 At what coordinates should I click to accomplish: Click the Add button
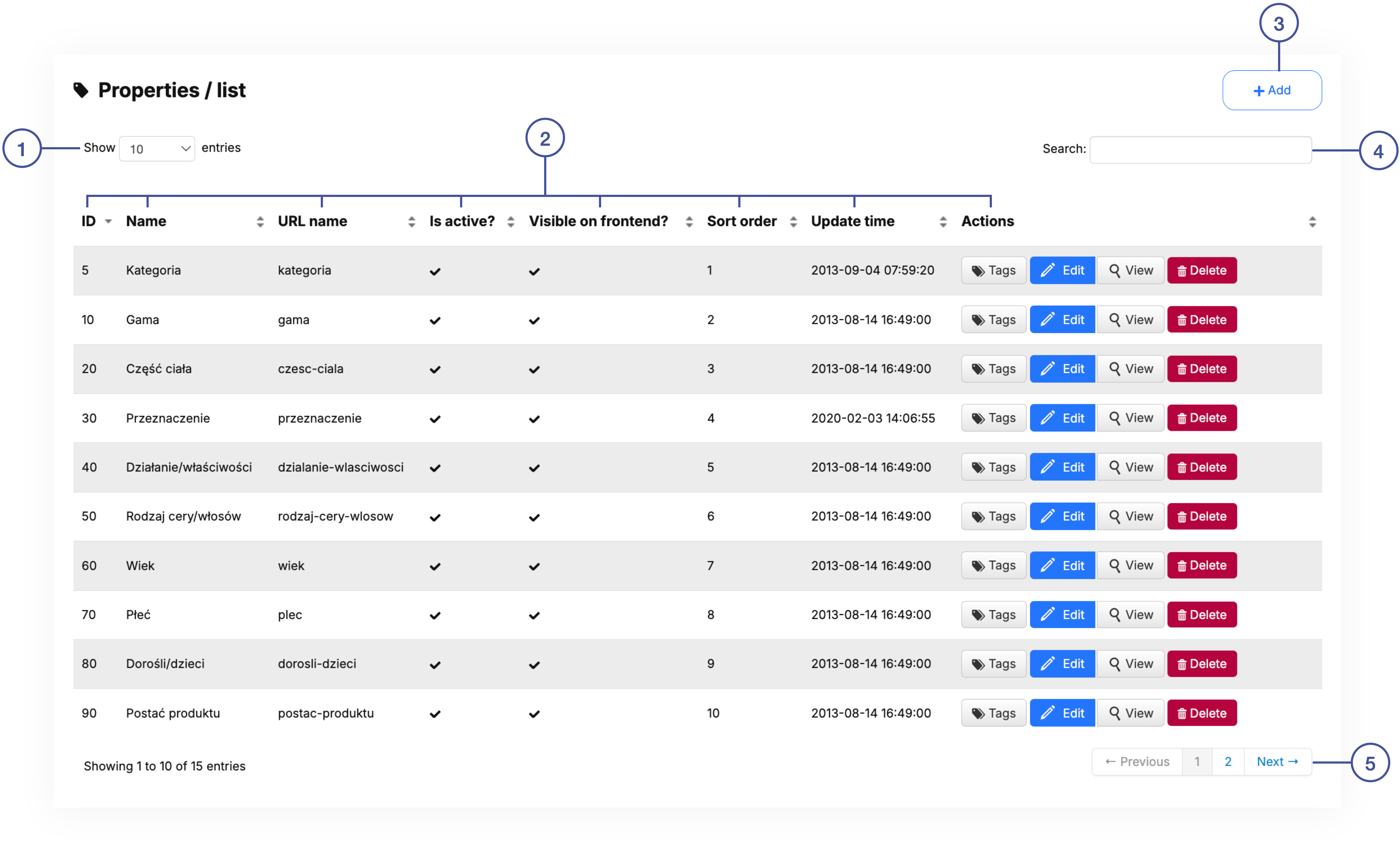click(x=1272, y=90)
